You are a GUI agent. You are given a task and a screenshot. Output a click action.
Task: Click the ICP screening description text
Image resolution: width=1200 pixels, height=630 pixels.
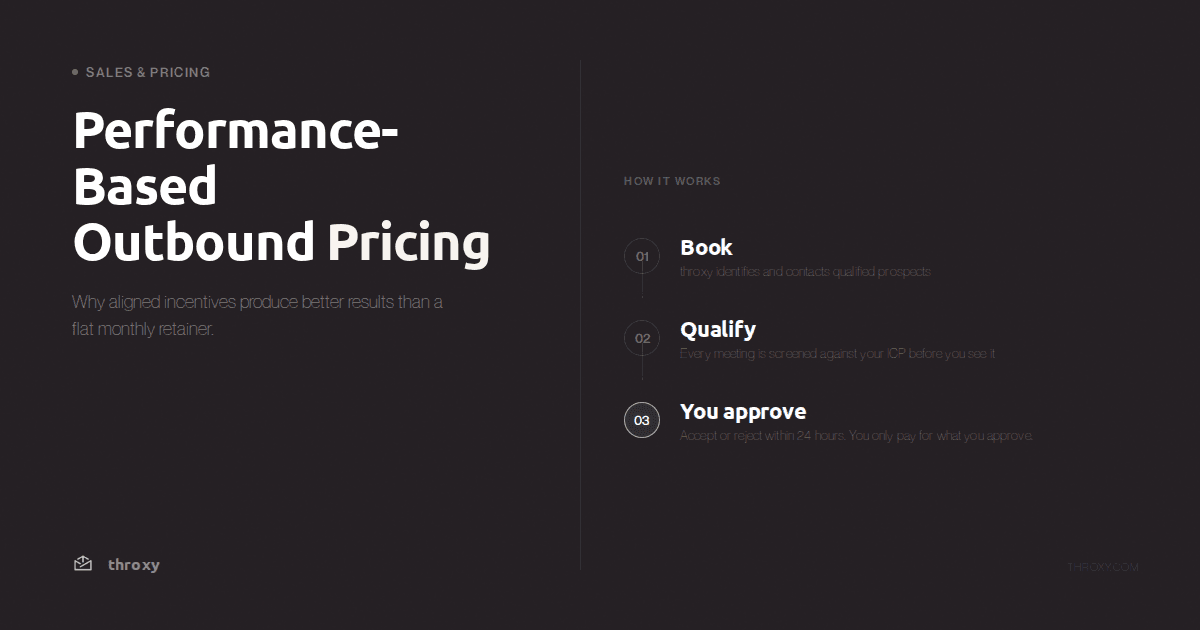coord(837,354)
